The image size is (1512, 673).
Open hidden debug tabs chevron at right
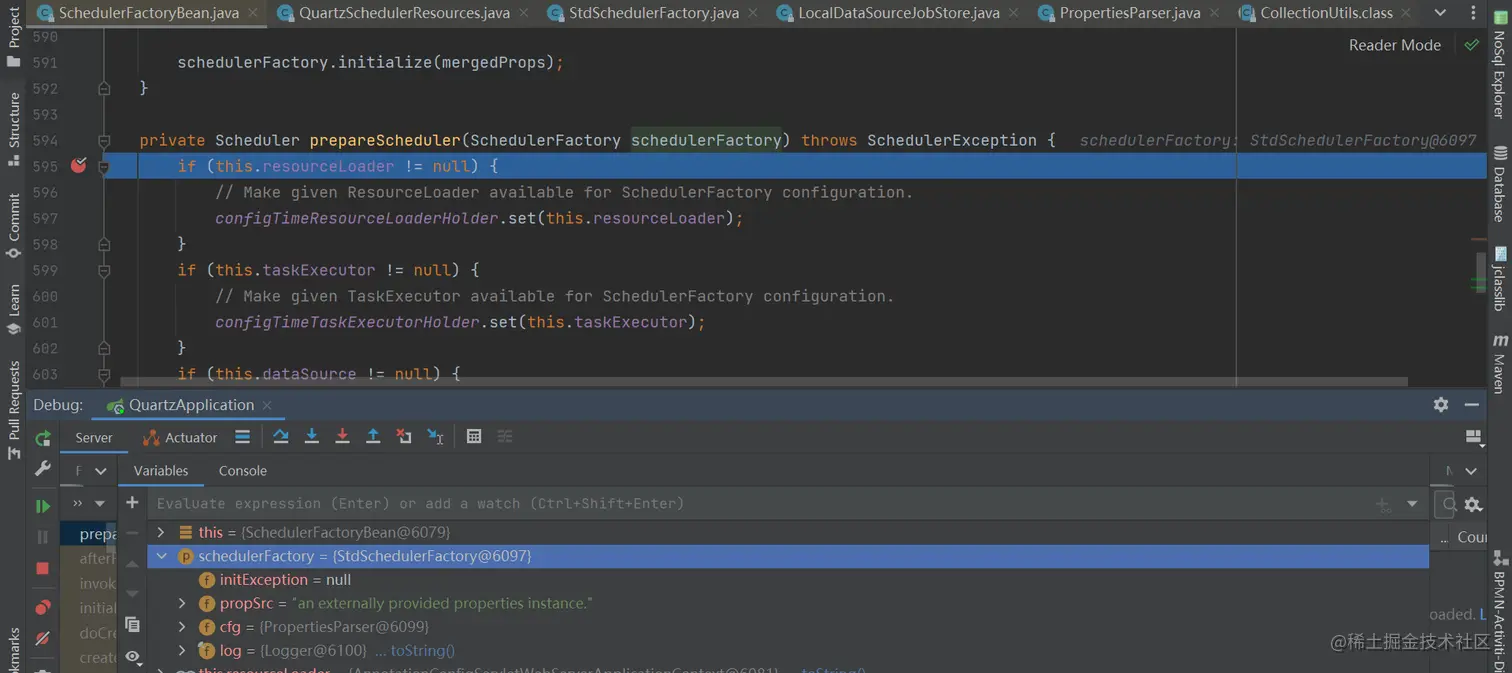(x=1471, y=471)
